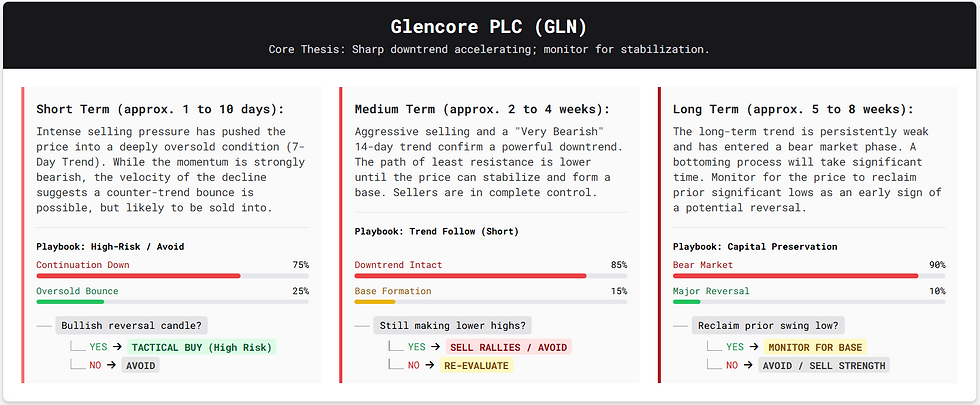Click the Continuation Down probability bar
The image size is (980, 405).
172,276
